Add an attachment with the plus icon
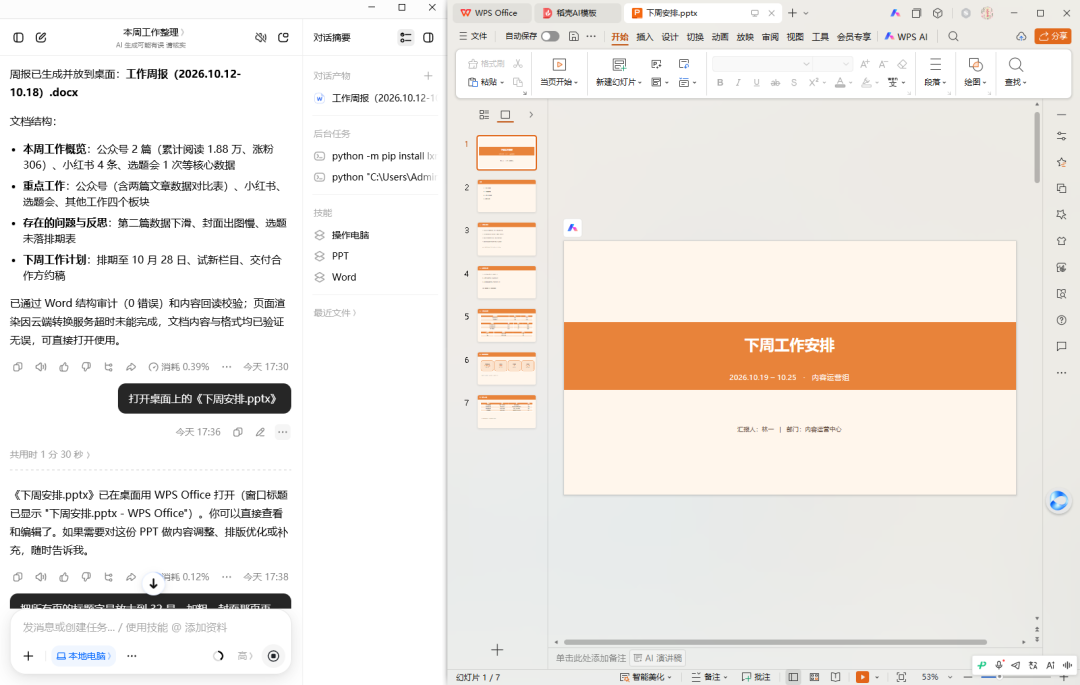Screen dimensions: 1080x685 [28, 656]
